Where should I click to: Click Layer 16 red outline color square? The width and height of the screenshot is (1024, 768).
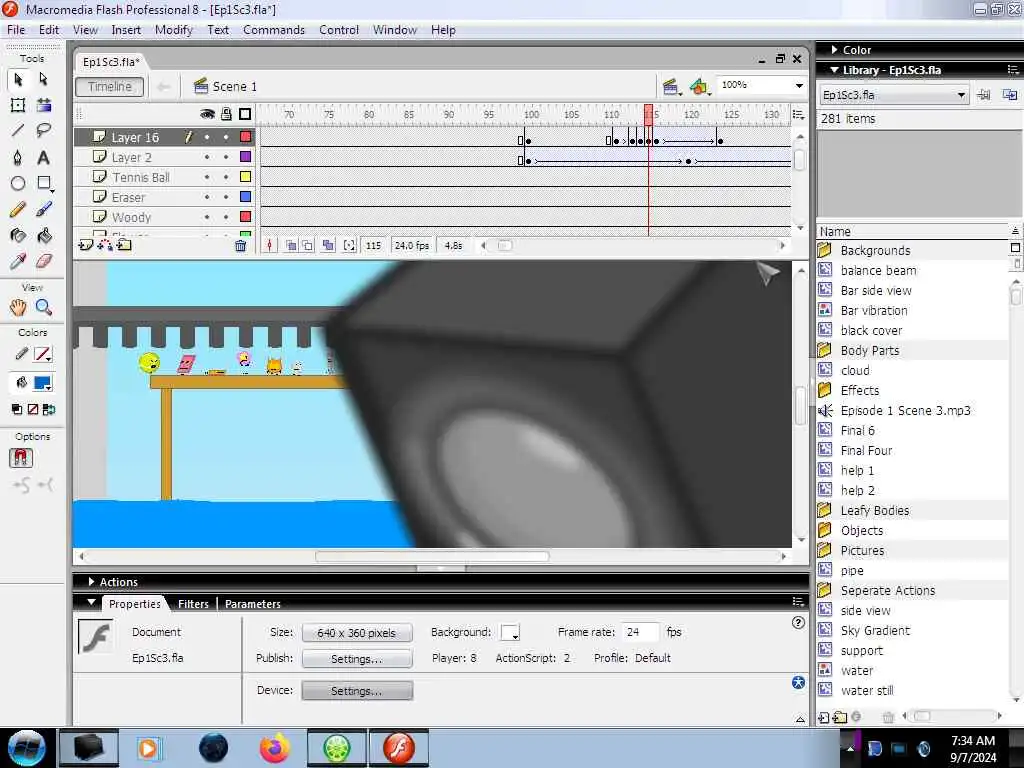click(246, 137)
